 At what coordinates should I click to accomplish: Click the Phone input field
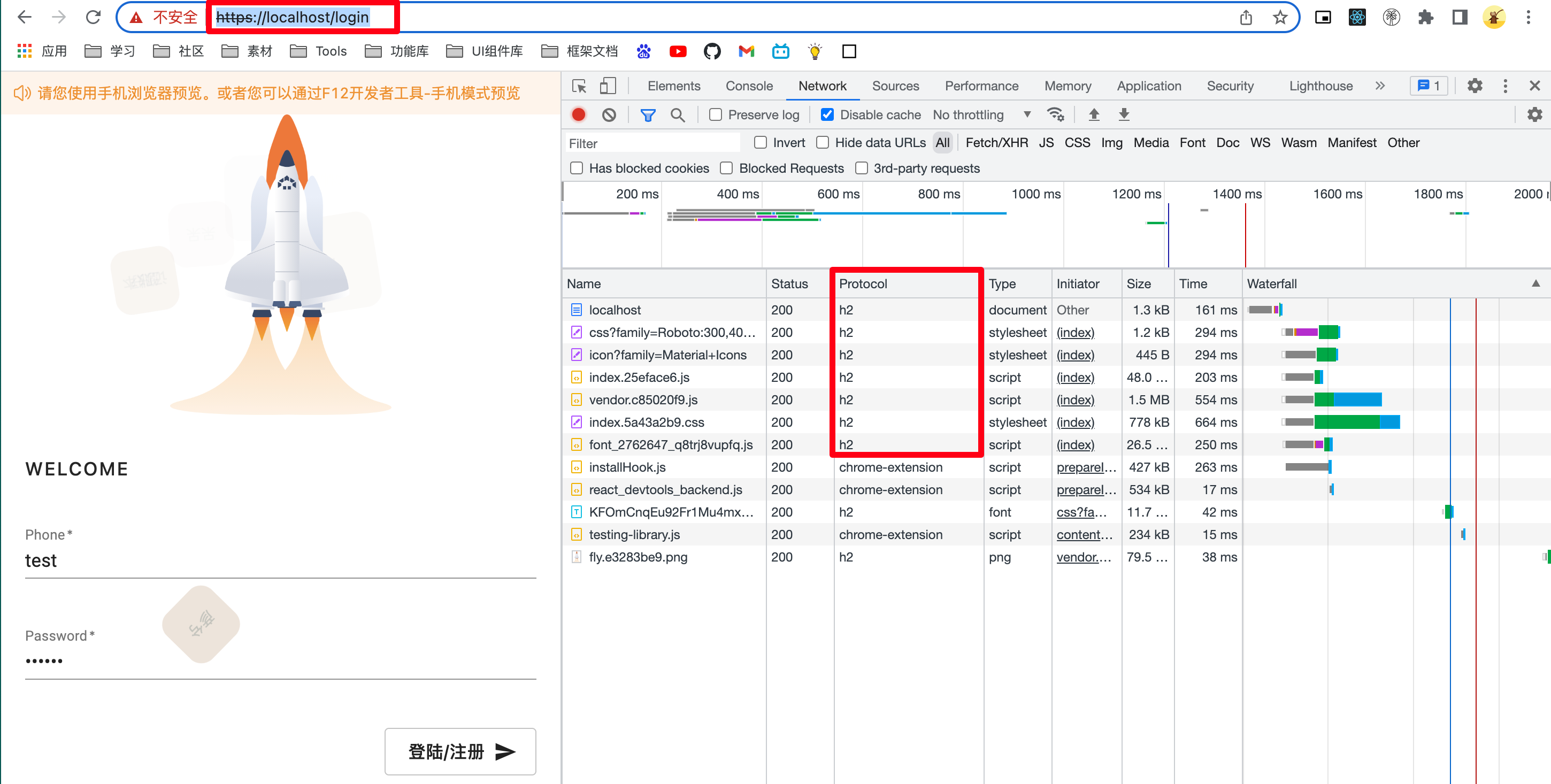click(281, 560)
